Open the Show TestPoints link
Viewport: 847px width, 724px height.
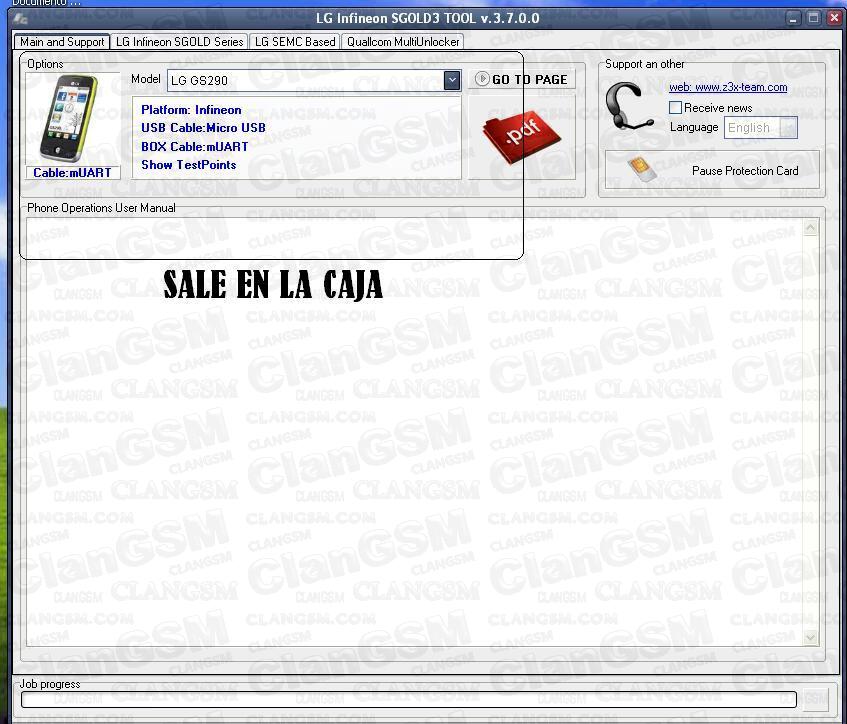(189, 165)
